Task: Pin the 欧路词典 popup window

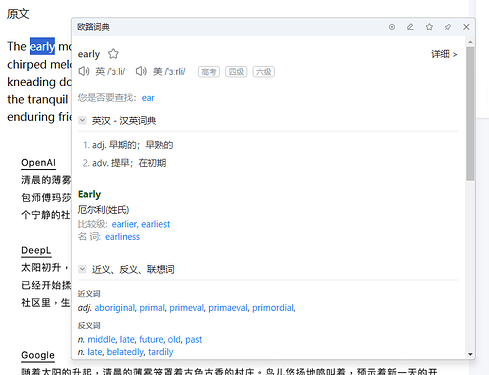Action: pyautogui.click(x=448, y=27)
